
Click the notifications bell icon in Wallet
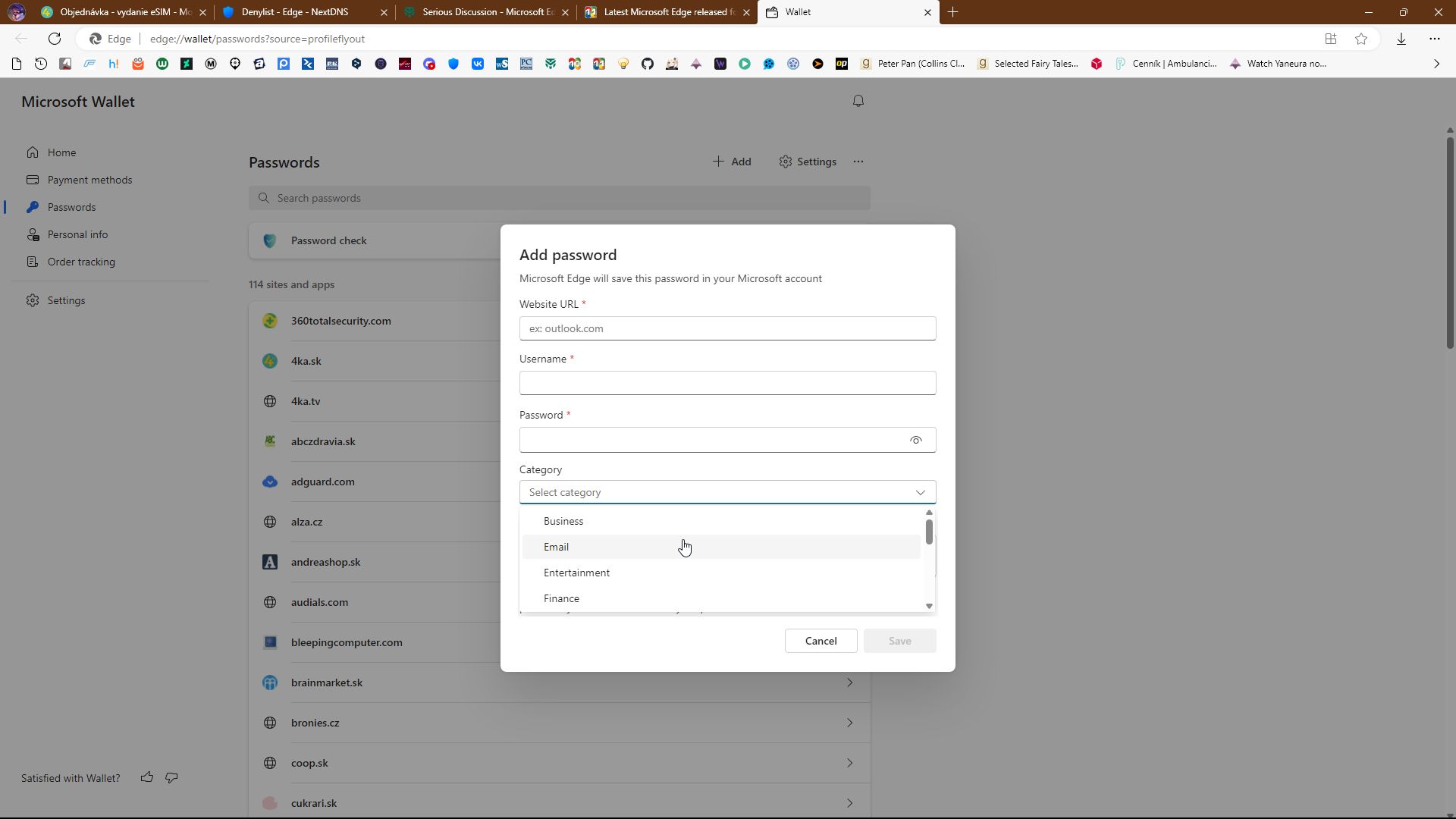858,101
